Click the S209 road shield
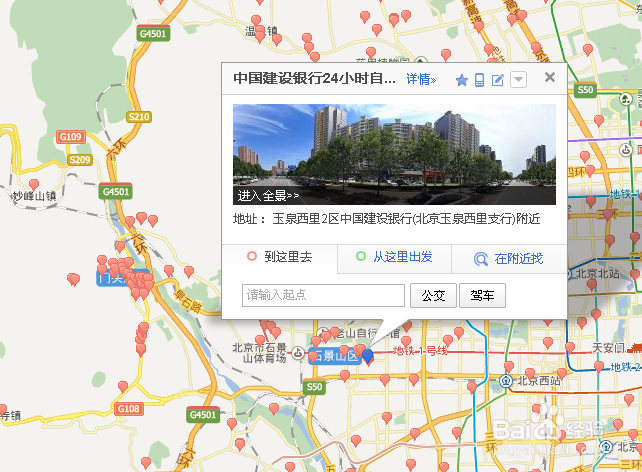Viewport: 642px width, 472px height. [x=79, y=160]
